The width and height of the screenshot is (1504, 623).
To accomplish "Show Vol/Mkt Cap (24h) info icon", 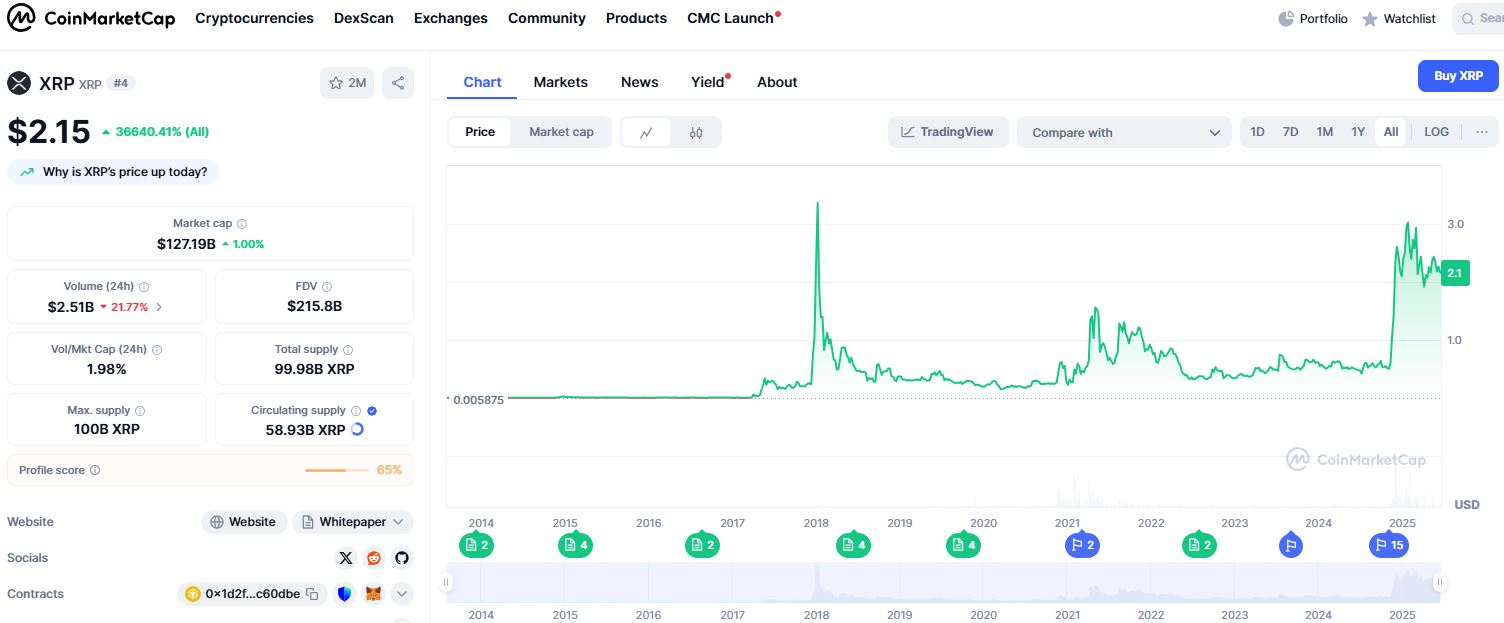I will click(x=157, y=350).
